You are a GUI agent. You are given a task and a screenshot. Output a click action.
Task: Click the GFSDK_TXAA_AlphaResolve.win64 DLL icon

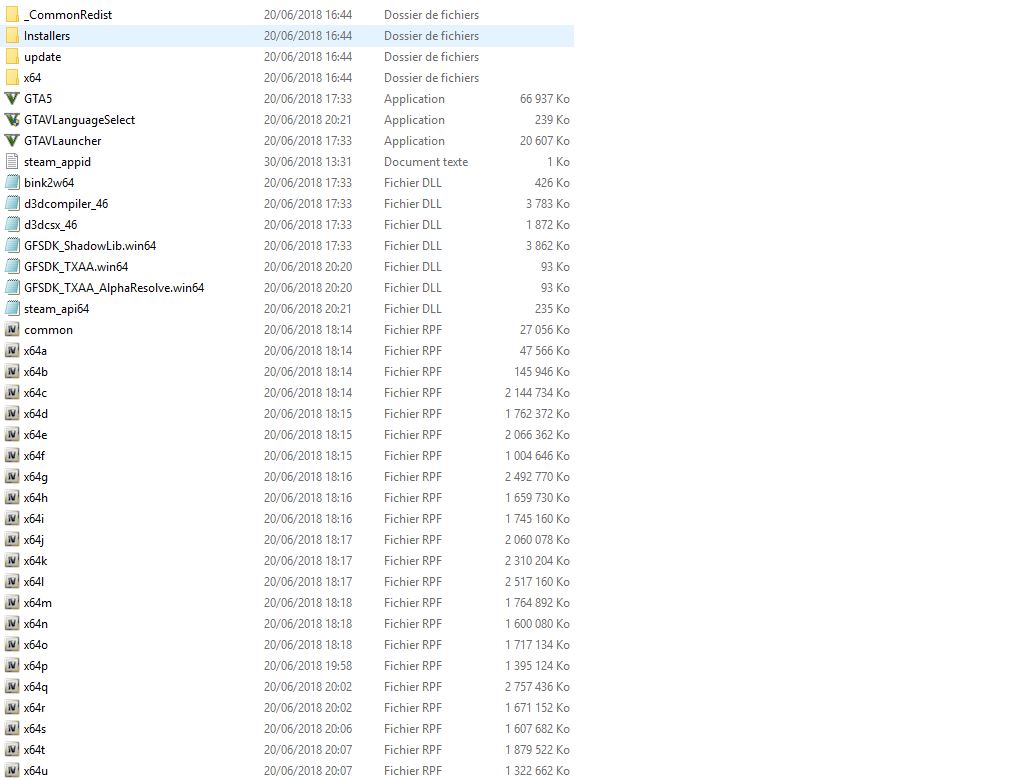(12, 288)
